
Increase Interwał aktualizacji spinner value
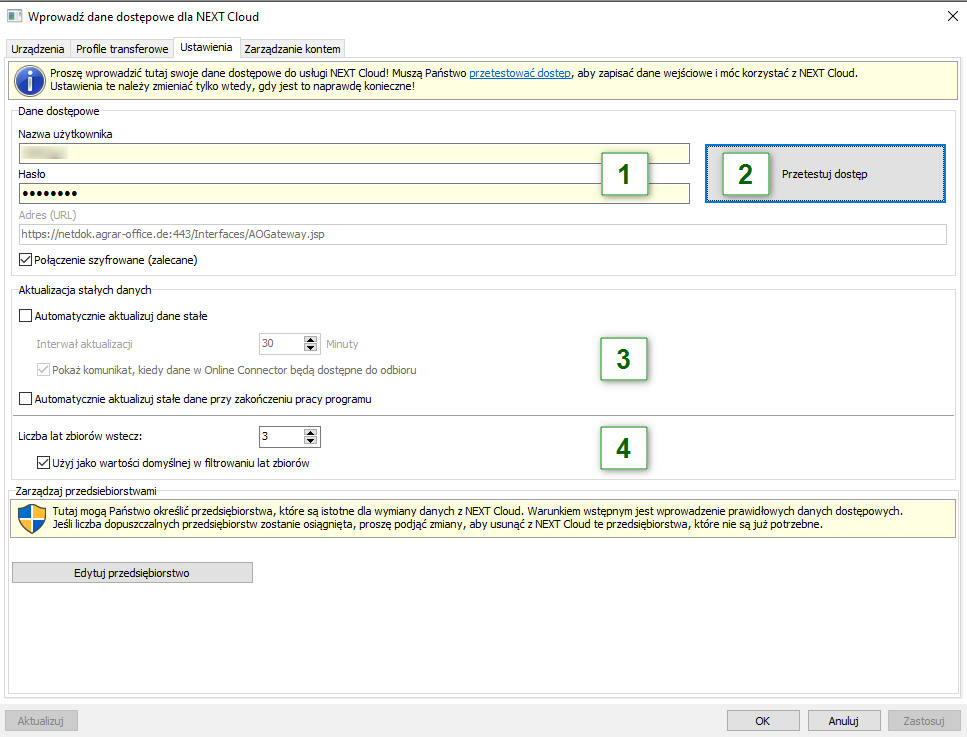click(311, 340)
